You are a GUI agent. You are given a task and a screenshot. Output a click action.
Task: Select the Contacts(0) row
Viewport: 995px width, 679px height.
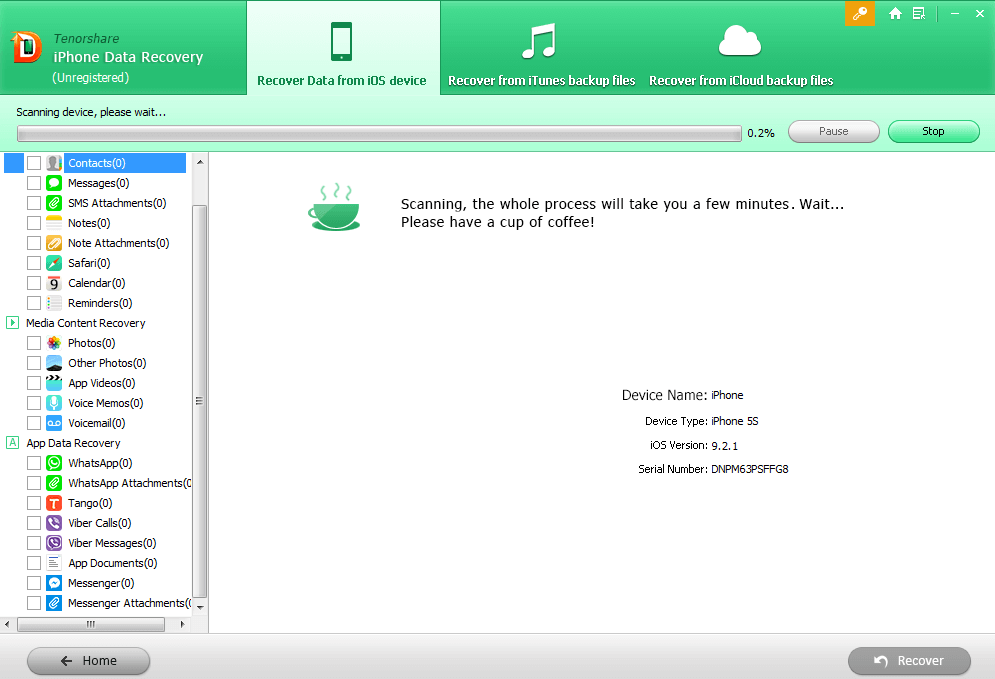[x=95, y=163]
